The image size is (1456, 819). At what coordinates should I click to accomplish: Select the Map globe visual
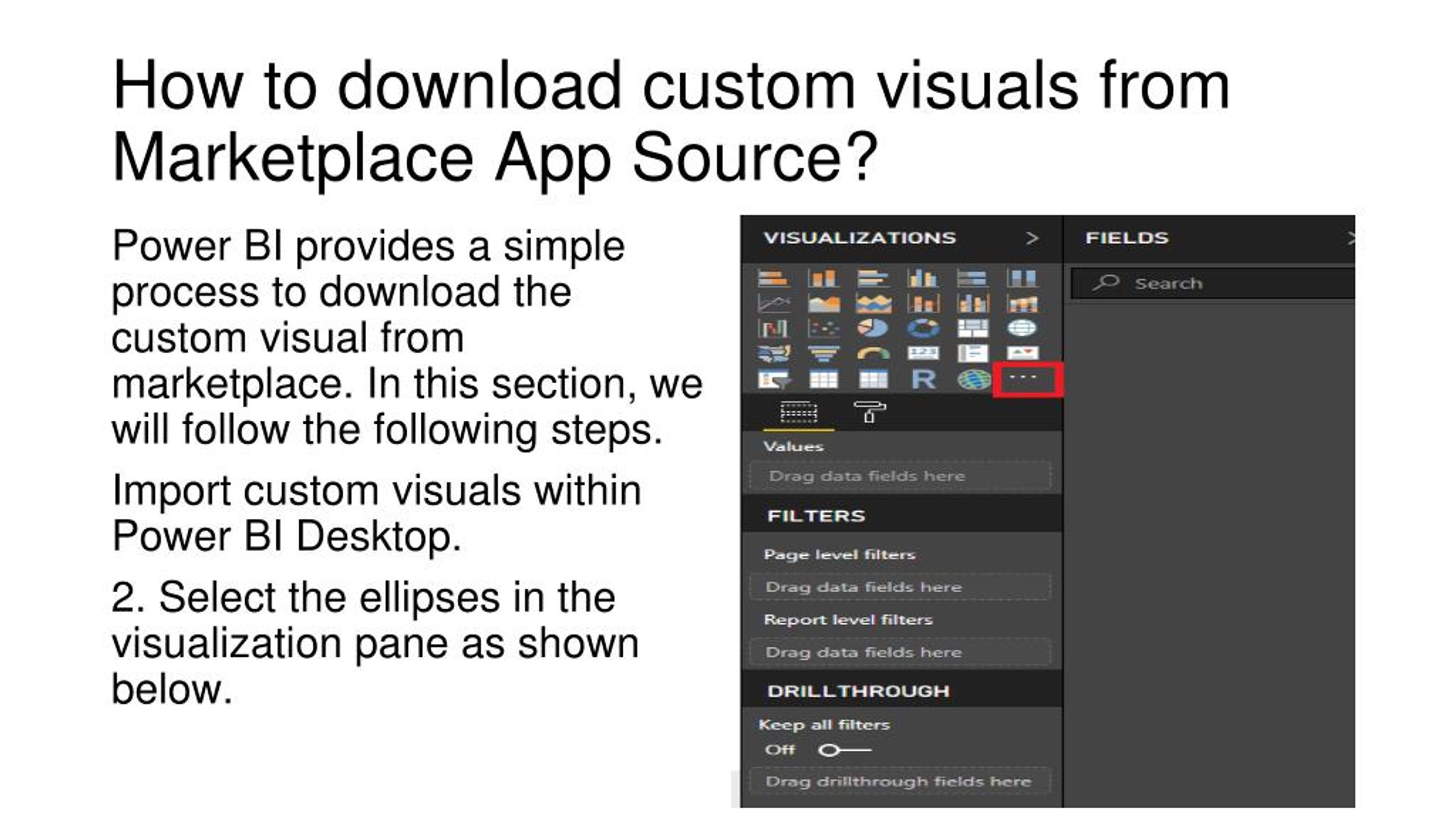coord(1022,328)
